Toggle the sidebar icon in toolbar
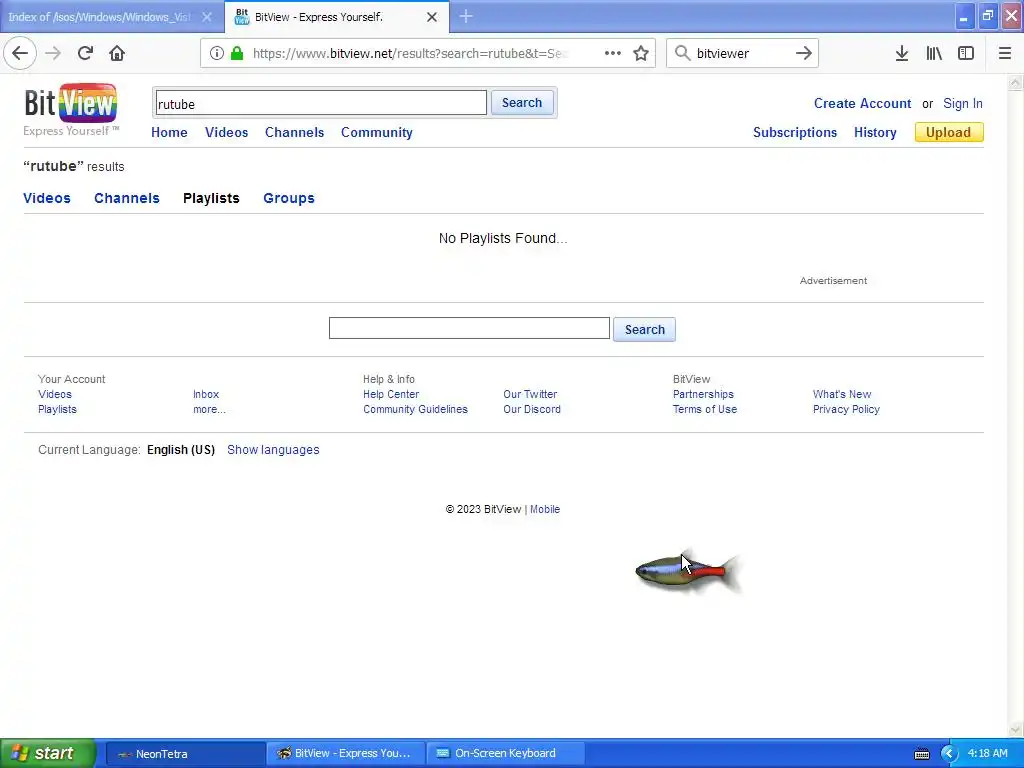1024x768 pixels. [x=966, y=53]
